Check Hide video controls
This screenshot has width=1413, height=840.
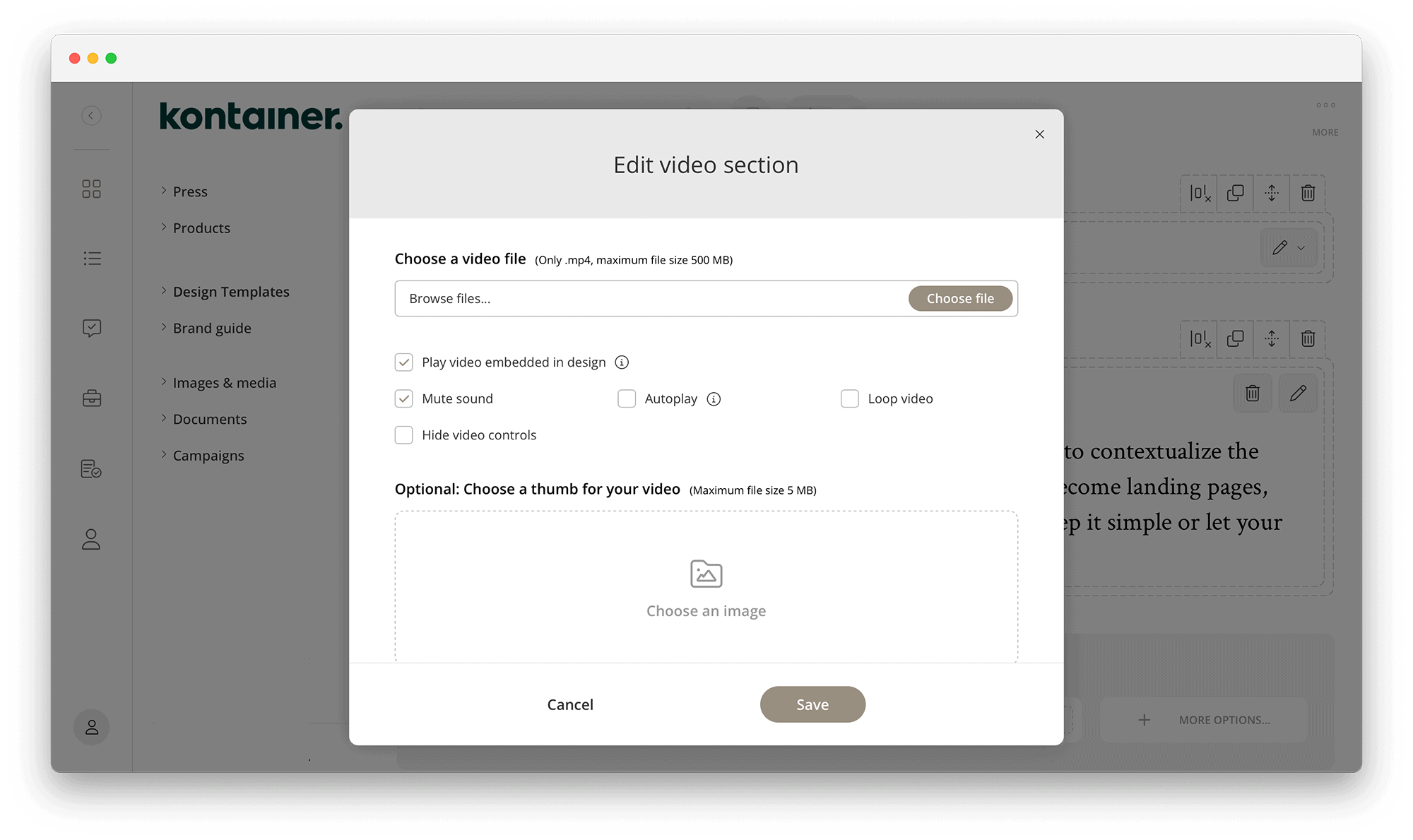click(x=403, y=434)
